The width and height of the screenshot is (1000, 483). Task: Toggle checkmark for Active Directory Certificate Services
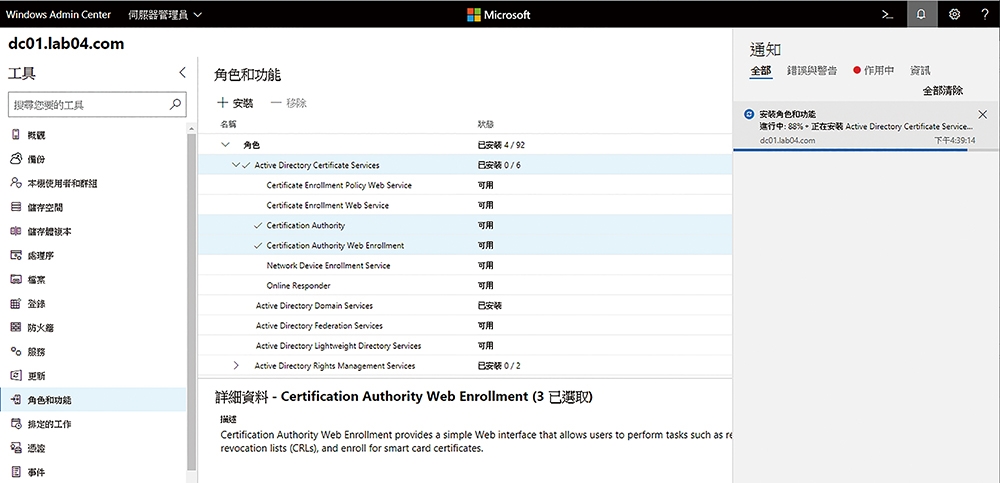pyautogui.click(x=246, y=165)
